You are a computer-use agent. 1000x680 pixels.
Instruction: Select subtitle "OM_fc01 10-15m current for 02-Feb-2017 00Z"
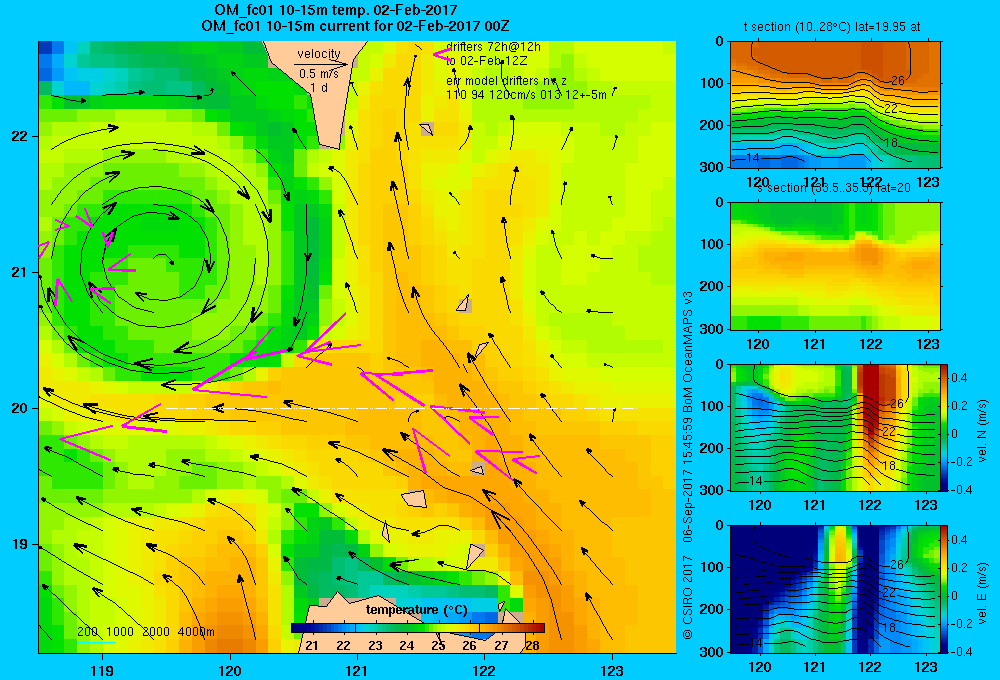pyautogui.click(x=355, y=26)
